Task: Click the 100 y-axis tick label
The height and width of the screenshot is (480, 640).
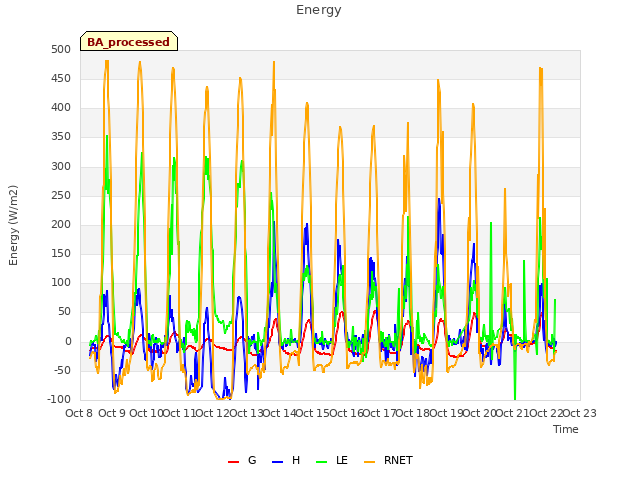Action: pos(61,282)
